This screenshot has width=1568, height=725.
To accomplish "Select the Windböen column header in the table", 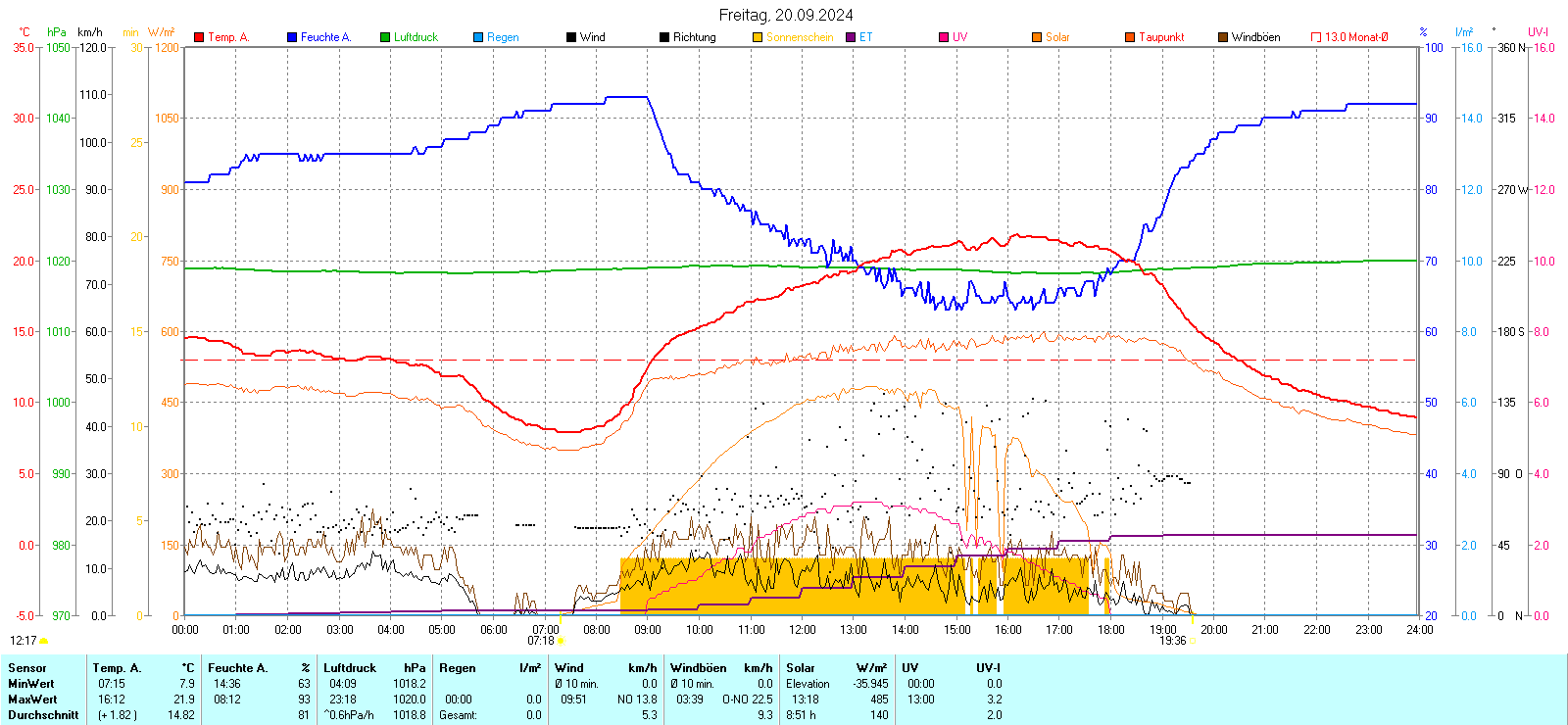I will (x=699, y=668).
